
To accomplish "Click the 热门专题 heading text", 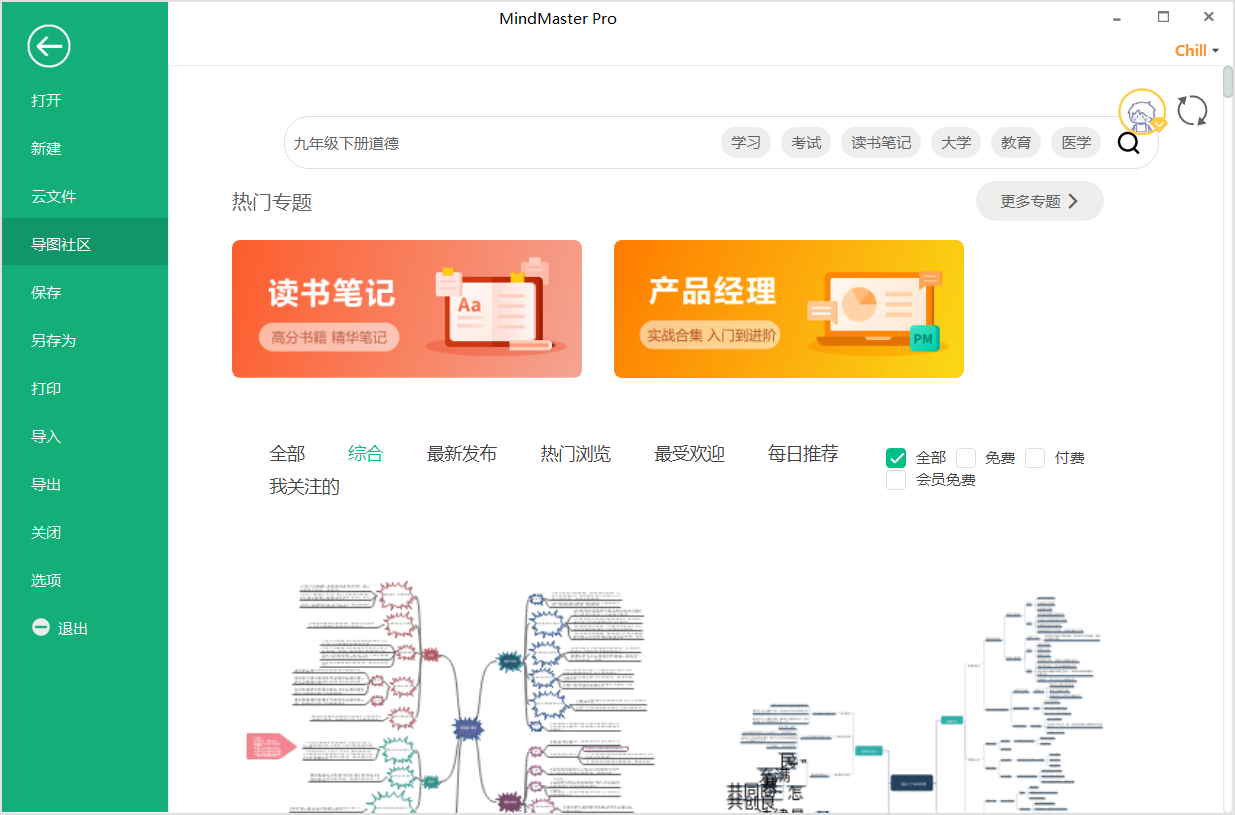I will pyautogui.click(x=272, y=202).
